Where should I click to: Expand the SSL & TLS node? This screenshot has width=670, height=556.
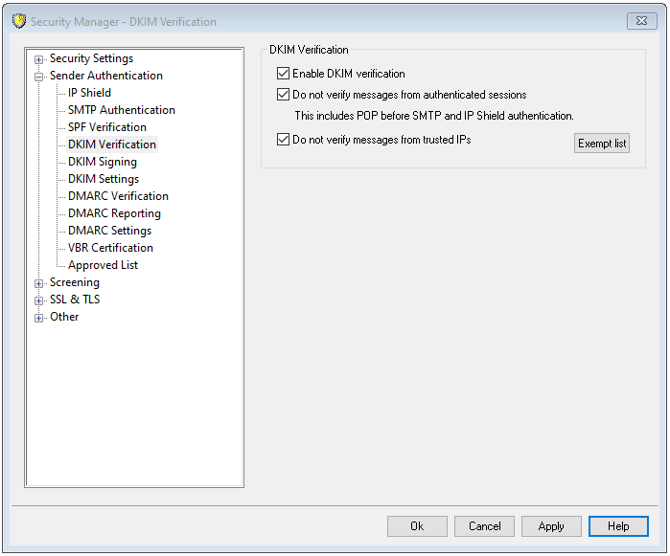[40, 300]
